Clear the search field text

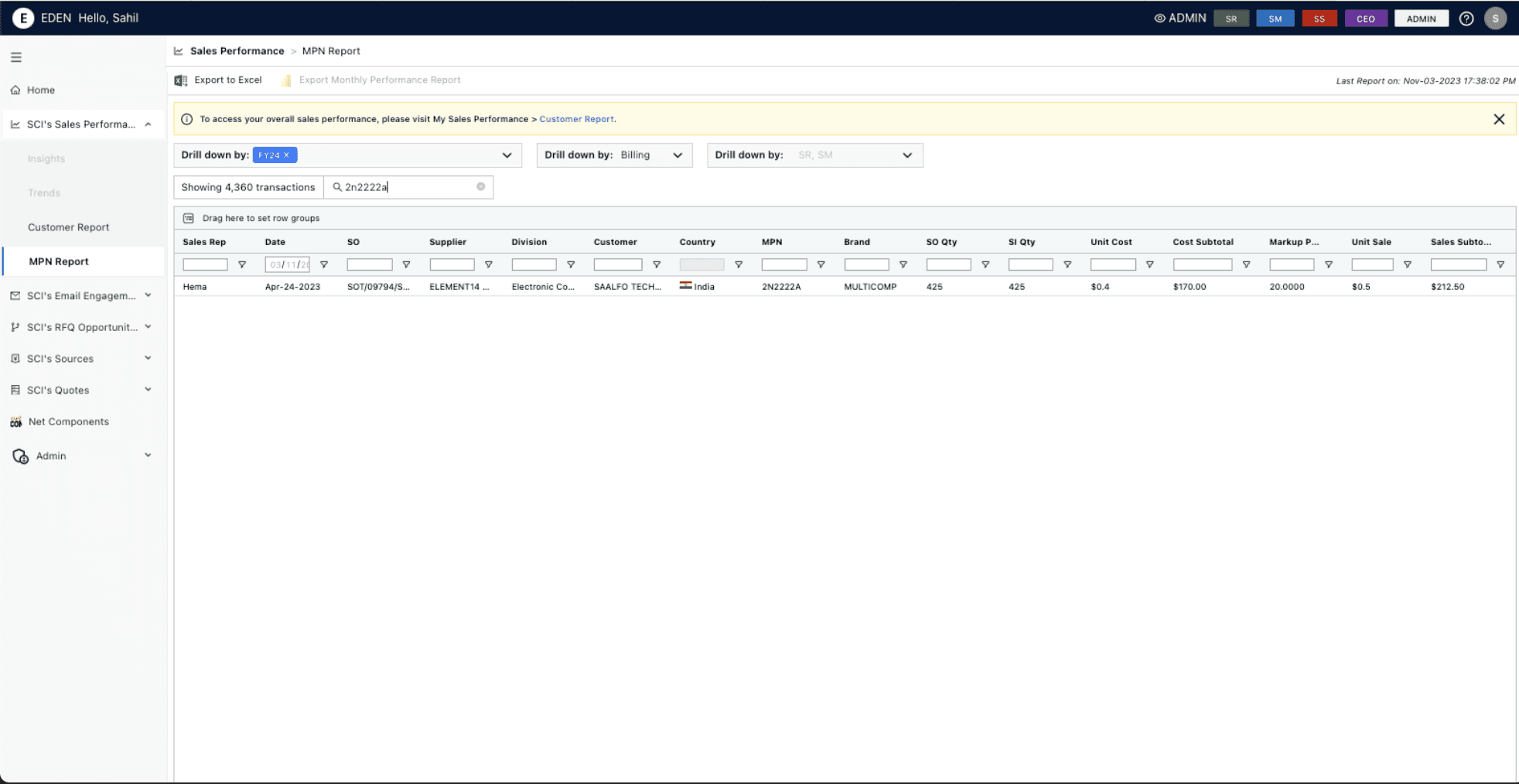pos(481,186)
